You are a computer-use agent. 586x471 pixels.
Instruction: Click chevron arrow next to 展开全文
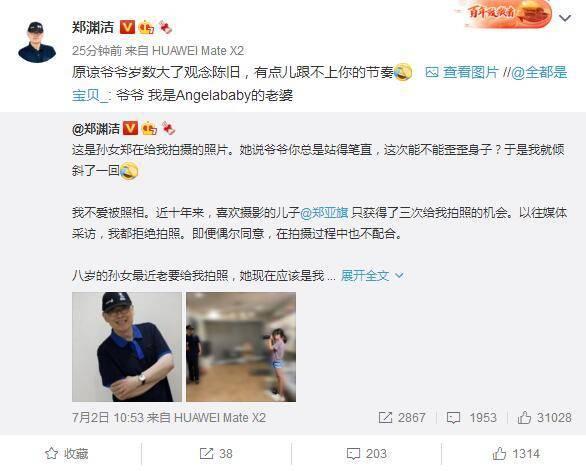pyautogui.click(x=399, y=276)
